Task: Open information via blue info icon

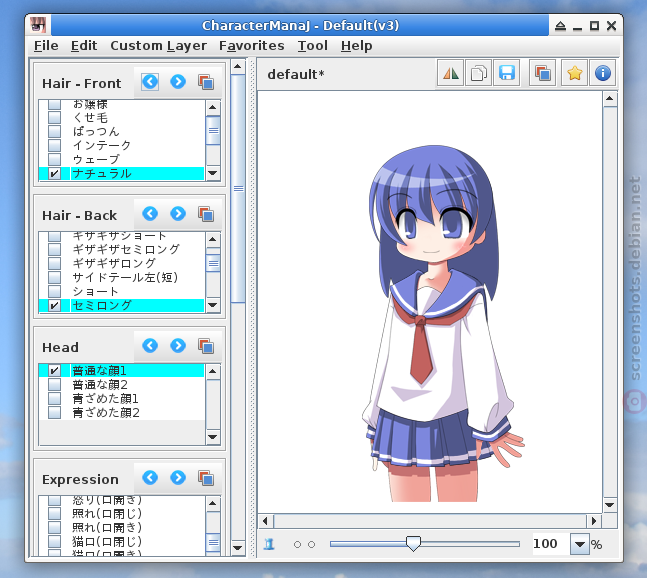Action: (603, 73)
